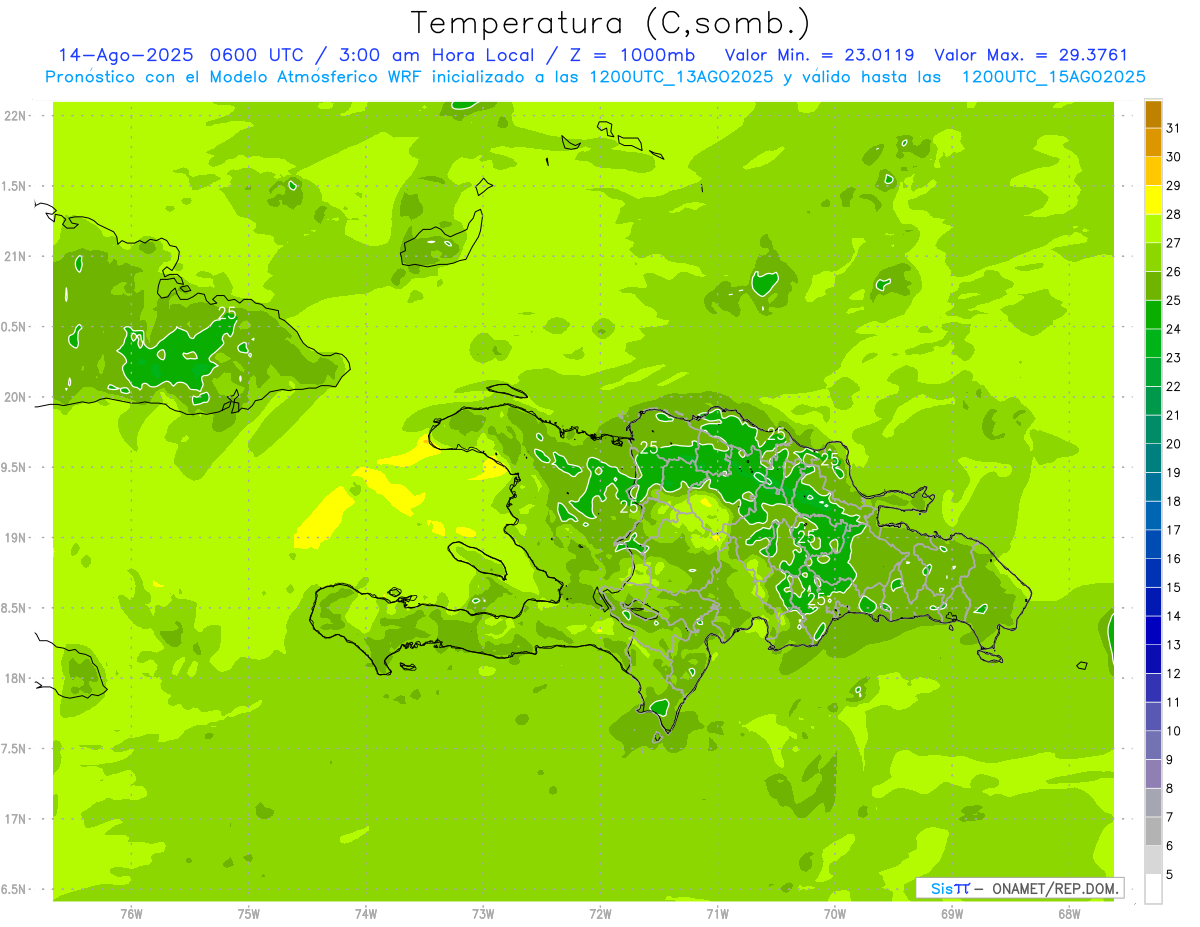Click the "22N" latitude axis label
Image resolution: width=1200 pixels, height=927 pixels.
(x=16, y=116)
